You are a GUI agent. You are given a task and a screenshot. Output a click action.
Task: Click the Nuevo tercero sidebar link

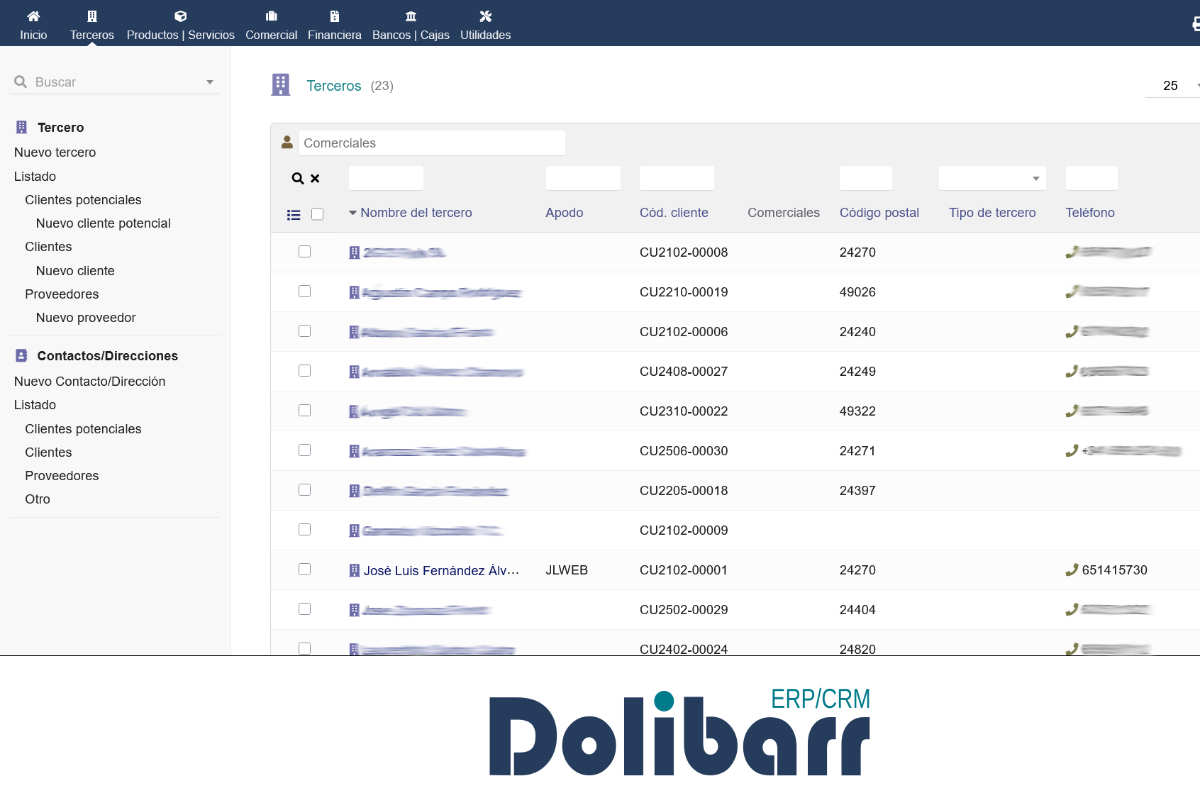[x=55, y=153]
